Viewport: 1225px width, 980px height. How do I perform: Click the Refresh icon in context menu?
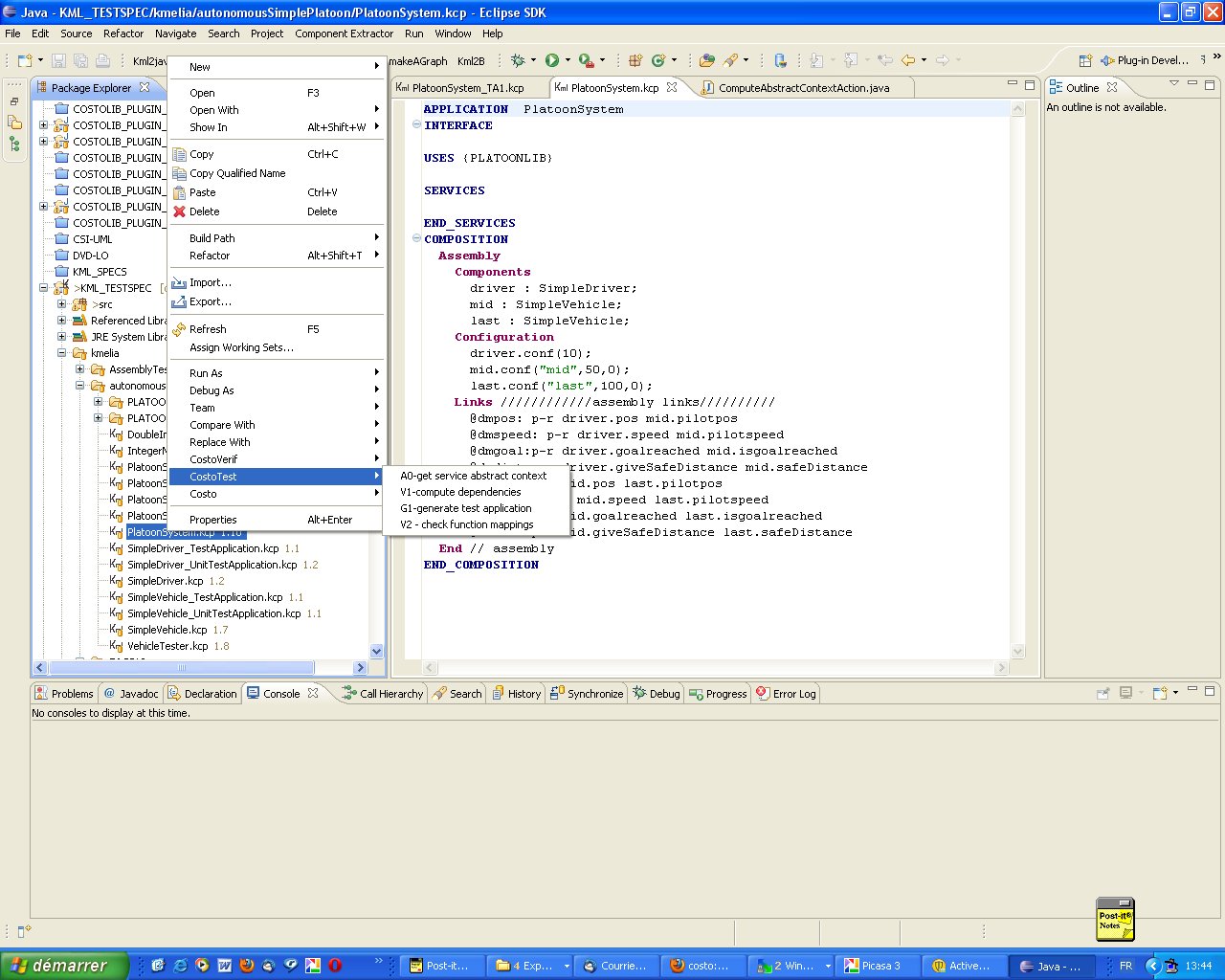(179, 329)
